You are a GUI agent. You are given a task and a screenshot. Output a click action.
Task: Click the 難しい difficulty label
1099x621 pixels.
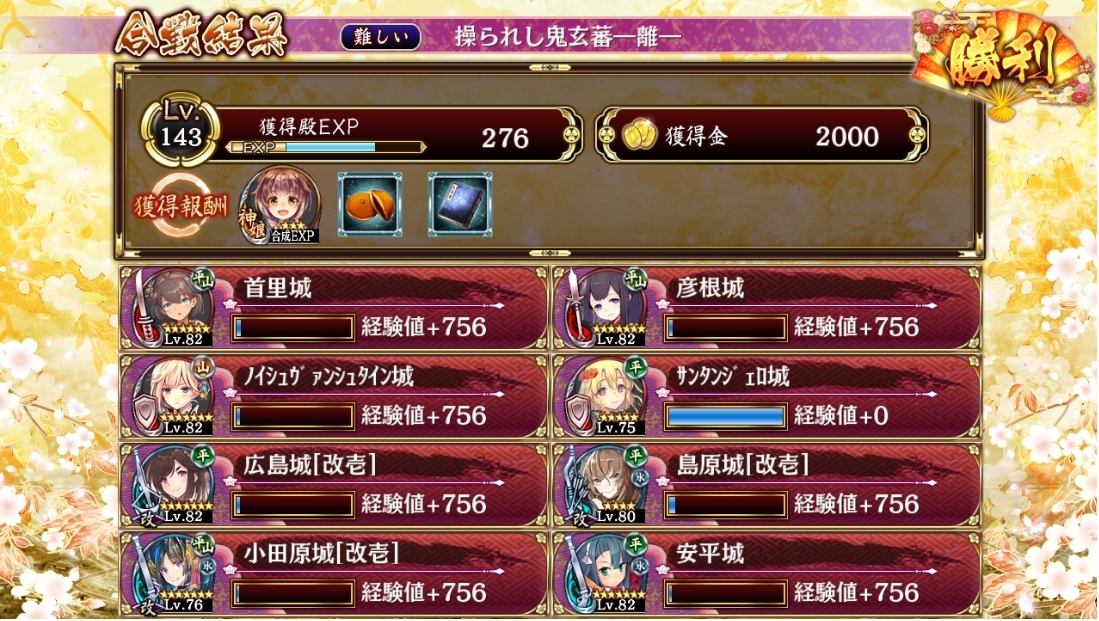[381, 37]
